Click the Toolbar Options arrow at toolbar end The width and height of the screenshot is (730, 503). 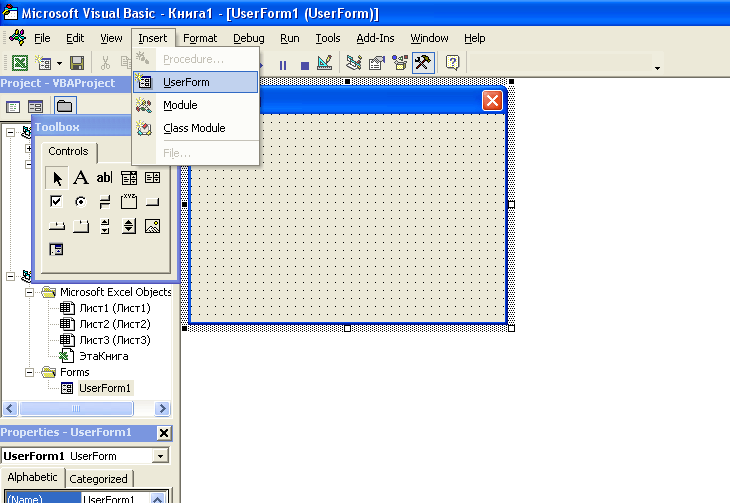click(x=657, y=68)
